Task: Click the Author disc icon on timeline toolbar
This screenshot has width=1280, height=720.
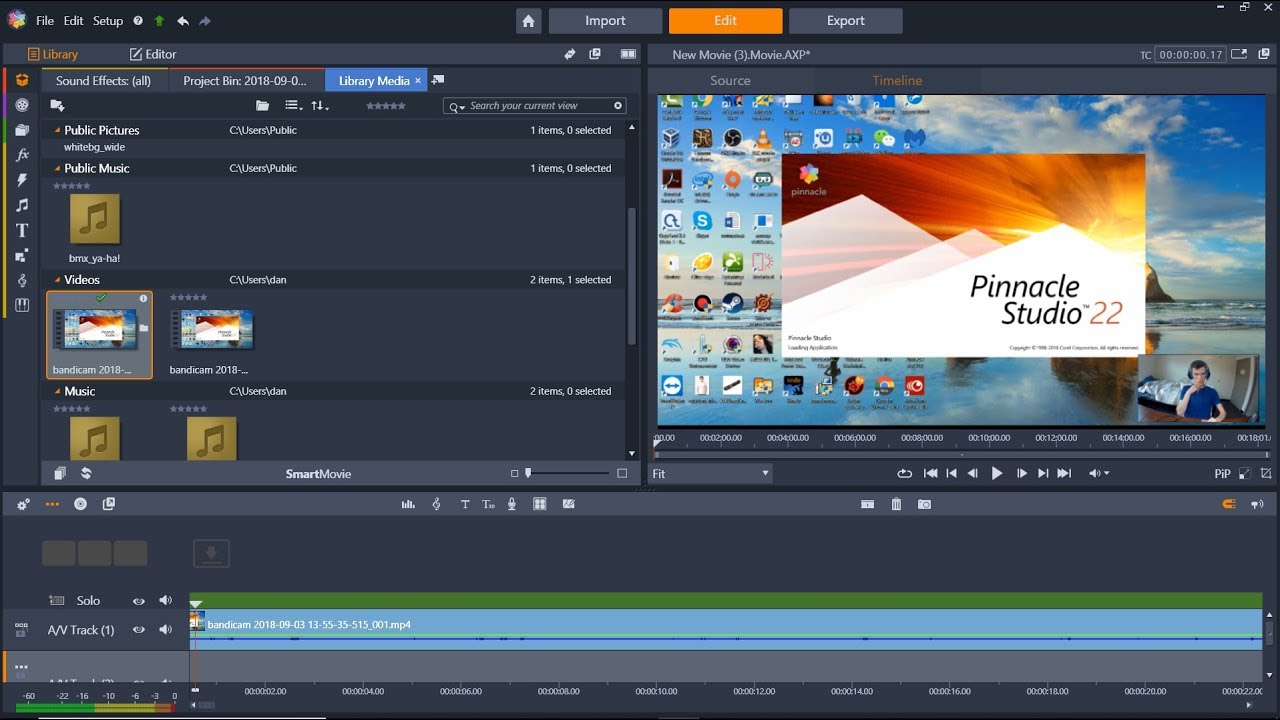Action: pos(80,504)
